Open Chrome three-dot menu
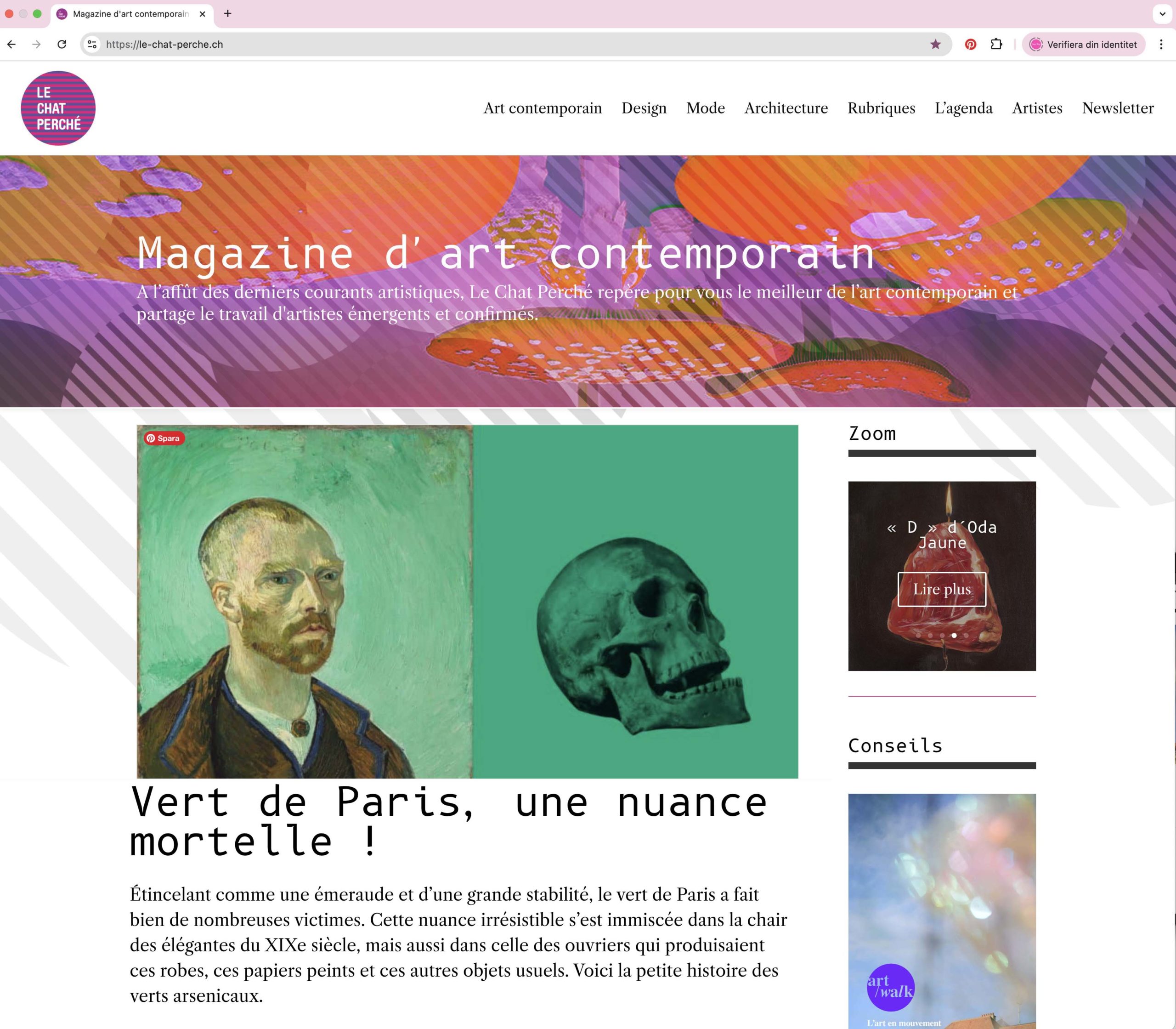Viewport: 1176px width, 1029px height. pyautogui.click(x=1161, y=44)
